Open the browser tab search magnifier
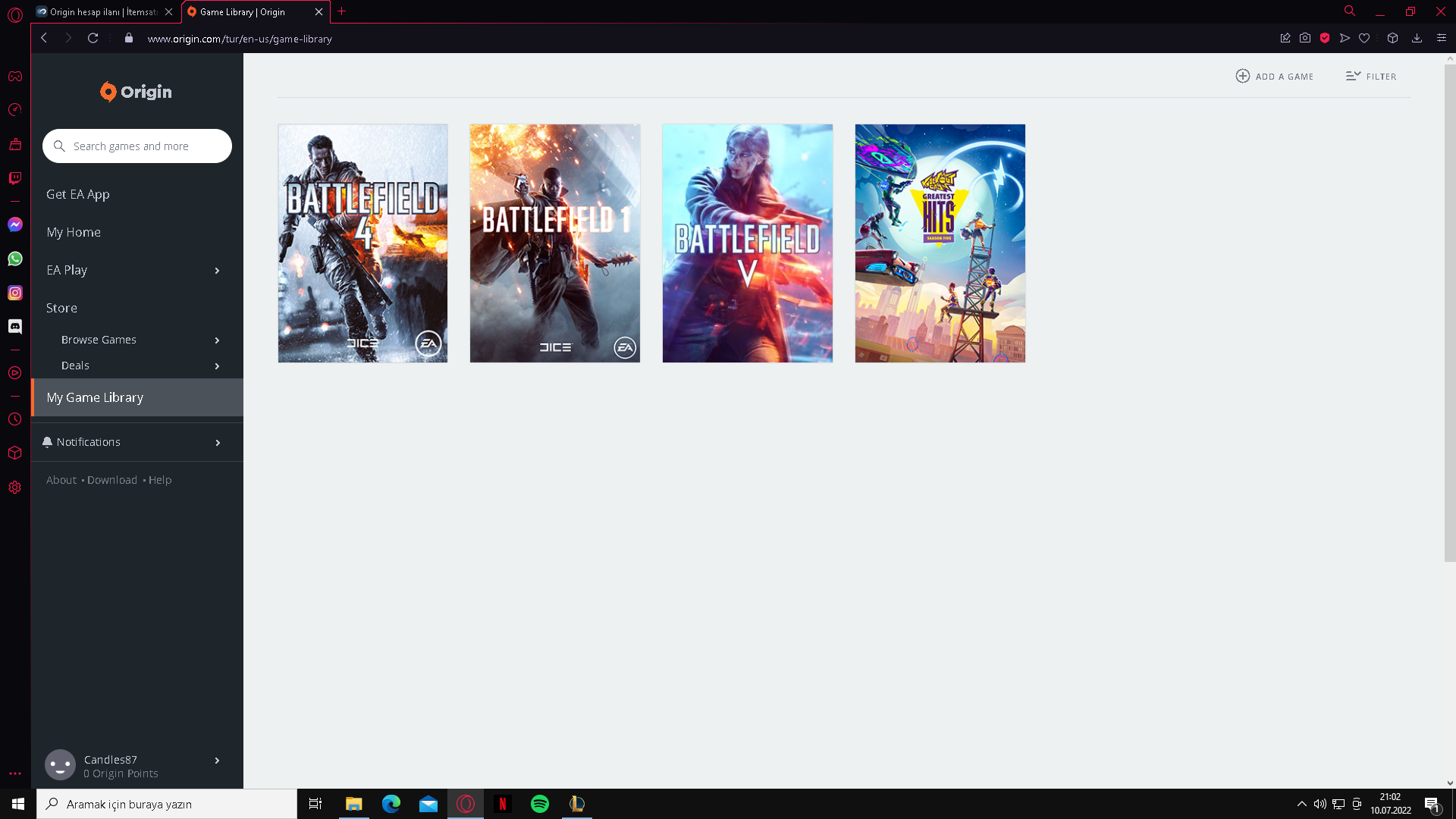1456x819 pixels. (x=1350, y=11)
